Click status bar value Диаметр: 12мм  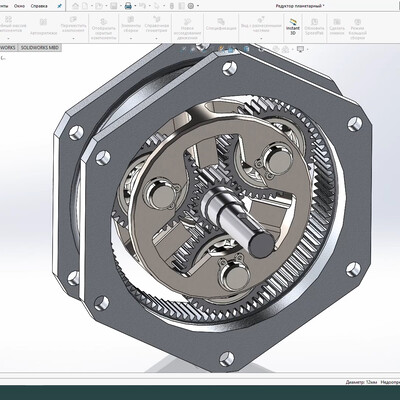click(361, 382)
